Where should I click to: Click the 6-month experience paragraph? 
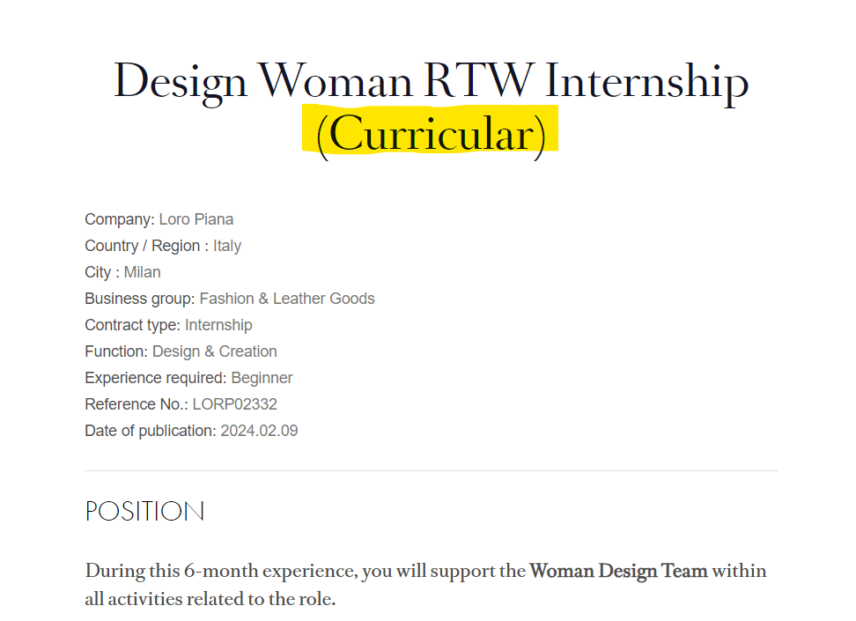point(426,585)
